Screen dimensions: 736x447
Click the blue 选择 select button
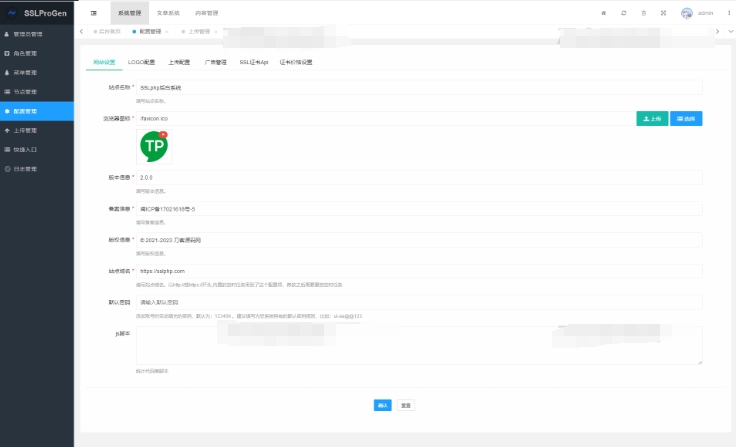click(686, 118)
